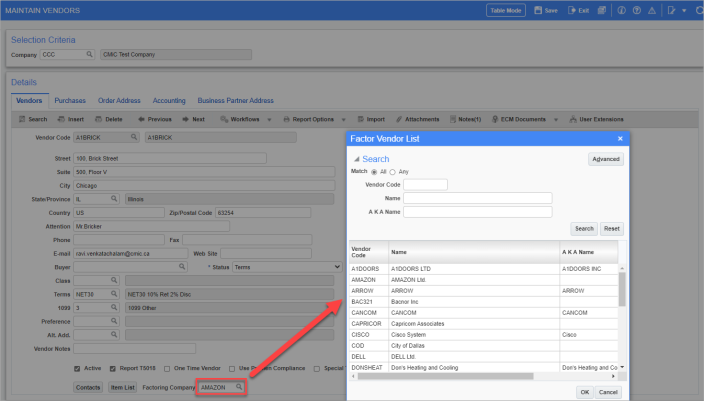
Task: Open 1099 lookup magnifier icon
Action: coord(114,308)
